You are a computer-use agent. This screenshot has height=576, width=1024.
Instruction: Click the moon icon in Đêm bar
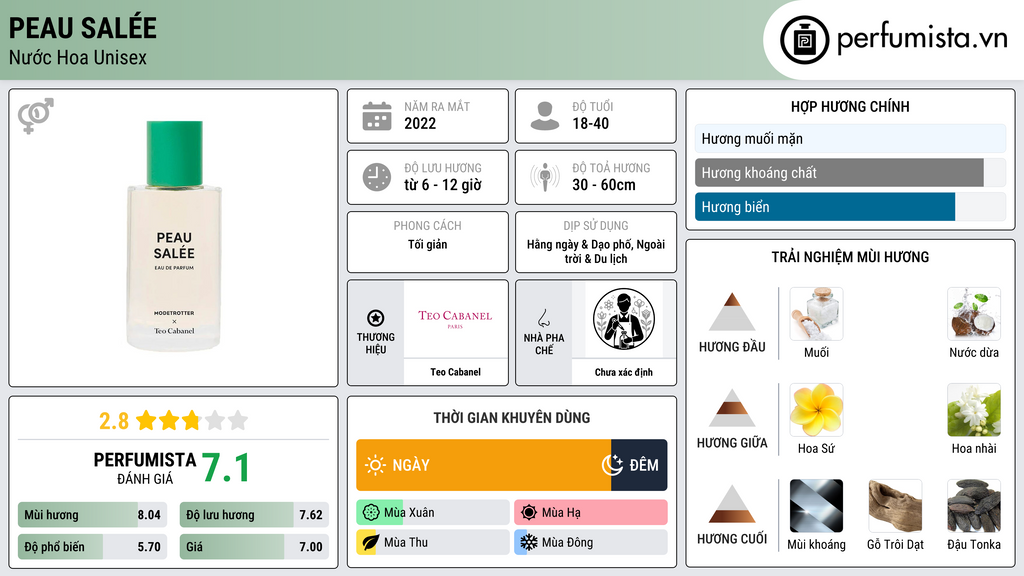pyautogui.click(x=612, y=465)
